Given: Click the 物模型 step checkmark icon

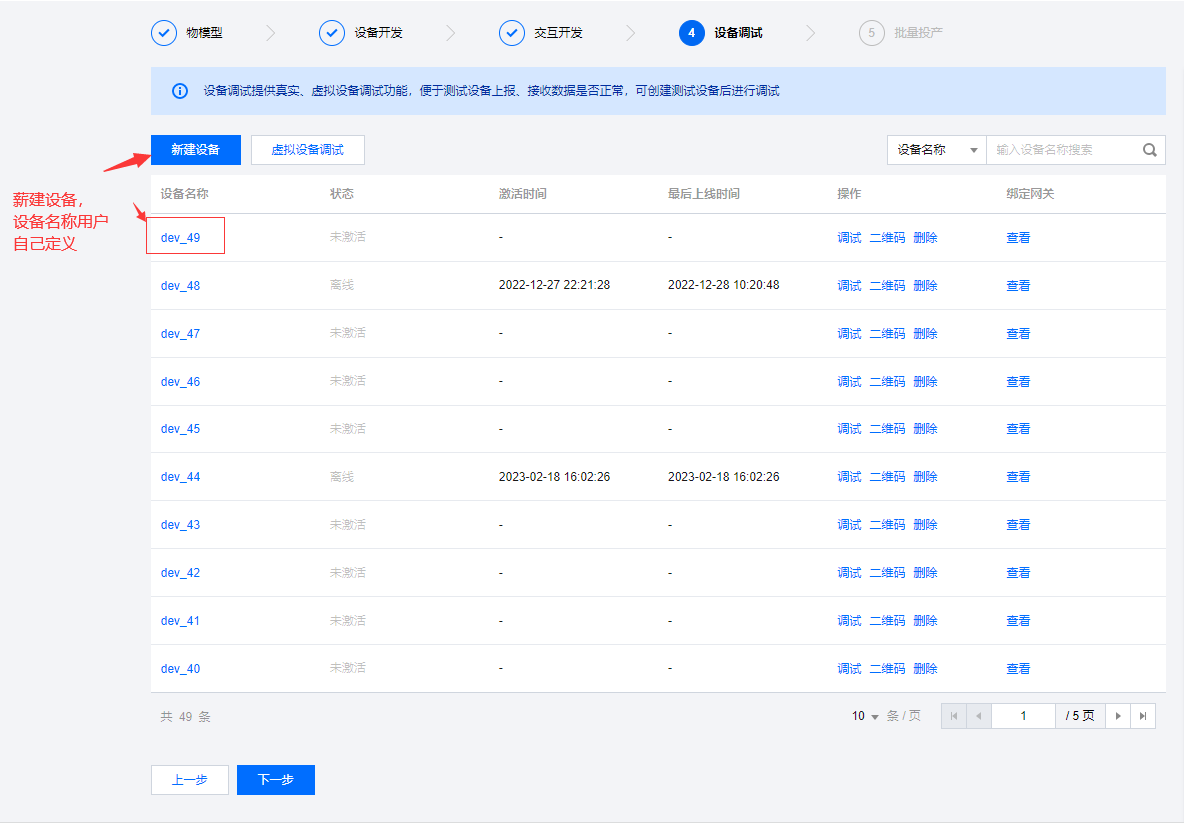Looking at the screenshot, I should coord(163,33).
